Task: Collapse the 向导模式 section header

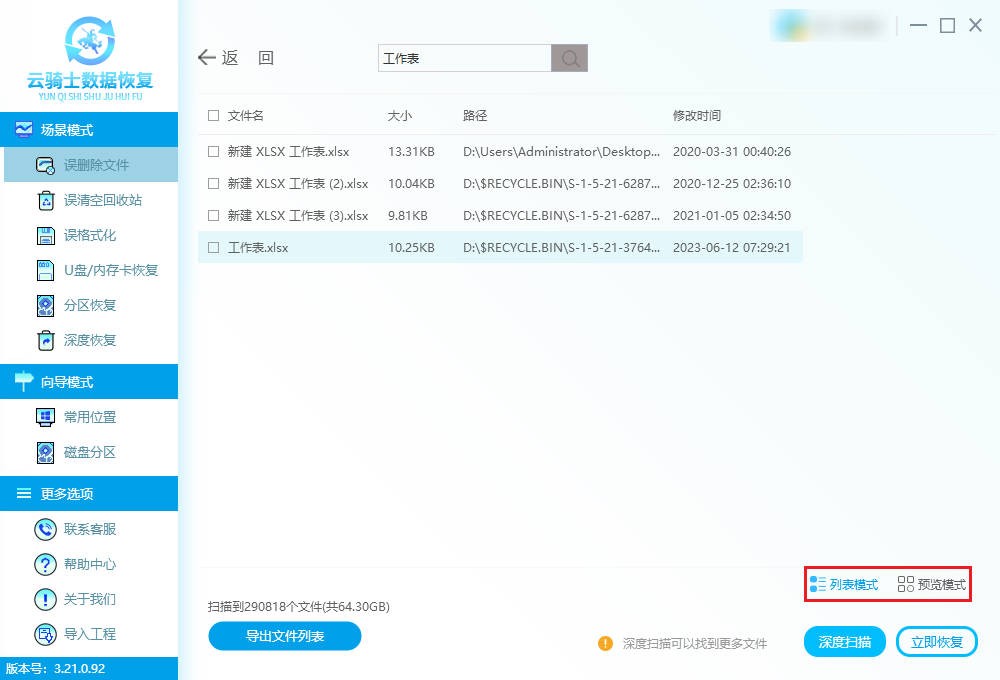Action: tap(89, 382)
